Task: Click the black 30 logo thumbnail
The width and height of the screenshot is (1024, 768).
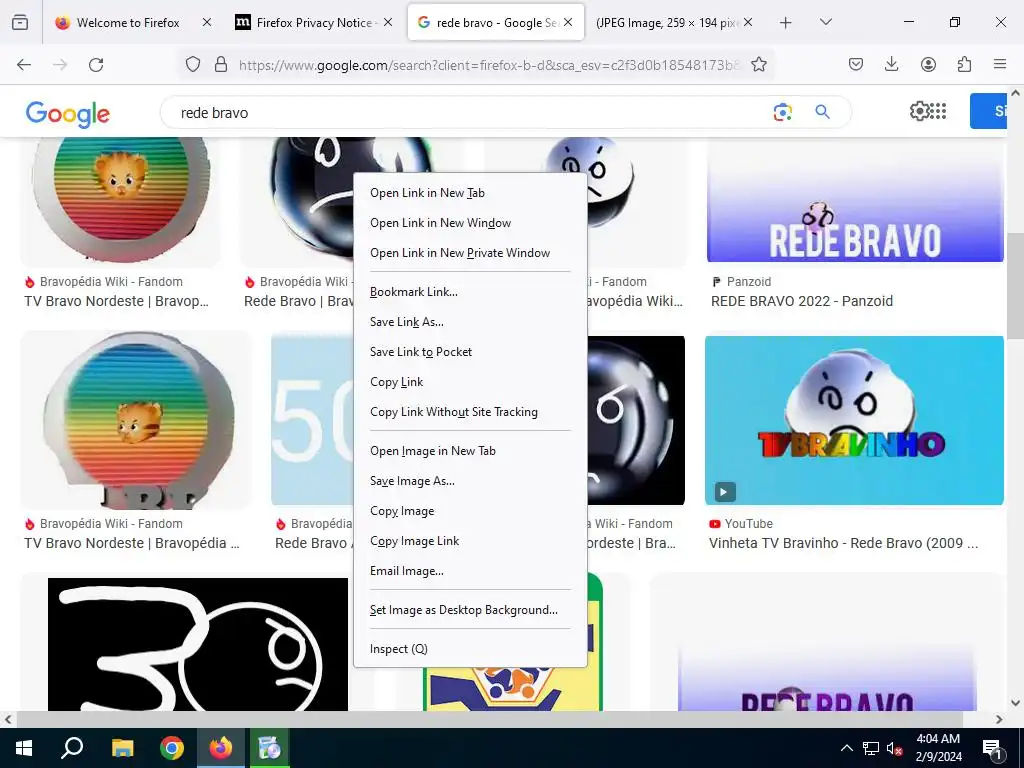Action: click(x=198, y=644)
